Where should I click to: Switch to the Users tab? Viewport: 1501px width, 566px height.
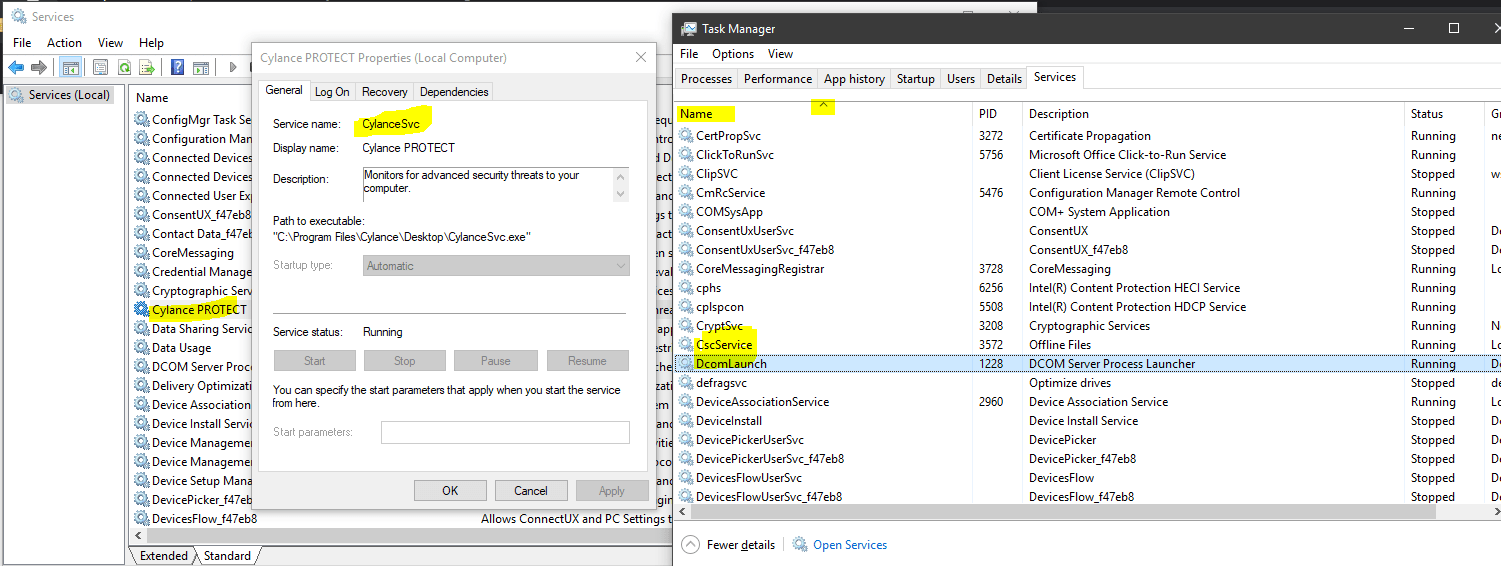tap(961, 79)
